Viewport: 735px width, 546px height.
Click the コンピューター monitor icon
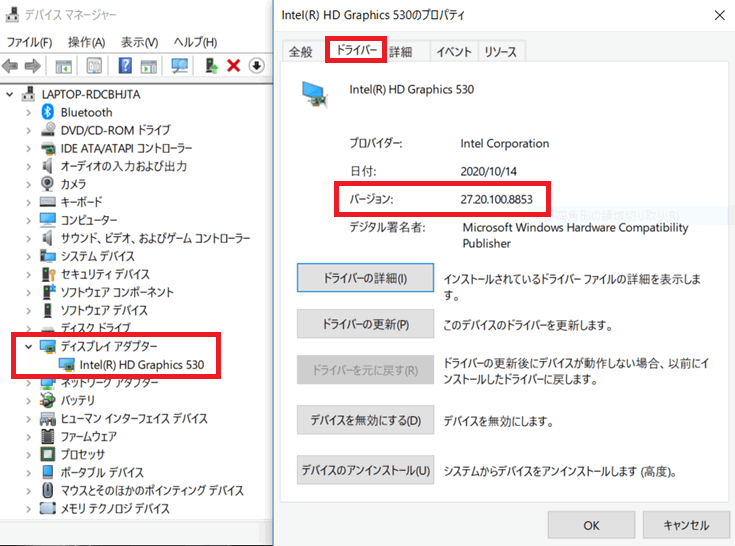(x=48, y=220)
